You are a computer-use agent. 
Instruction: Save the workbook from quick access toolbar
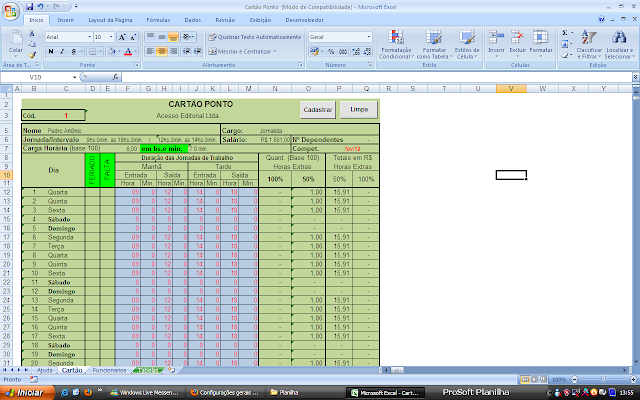(29, 7)
